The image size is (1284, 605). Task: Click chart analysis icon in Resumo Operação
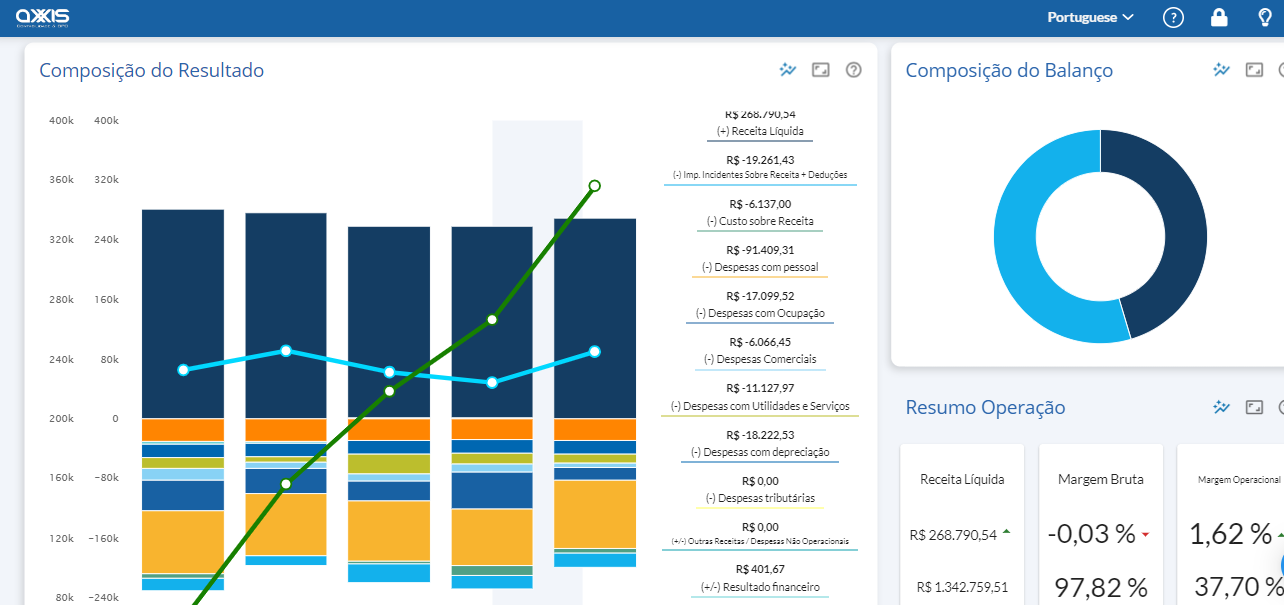[1221, 407]
